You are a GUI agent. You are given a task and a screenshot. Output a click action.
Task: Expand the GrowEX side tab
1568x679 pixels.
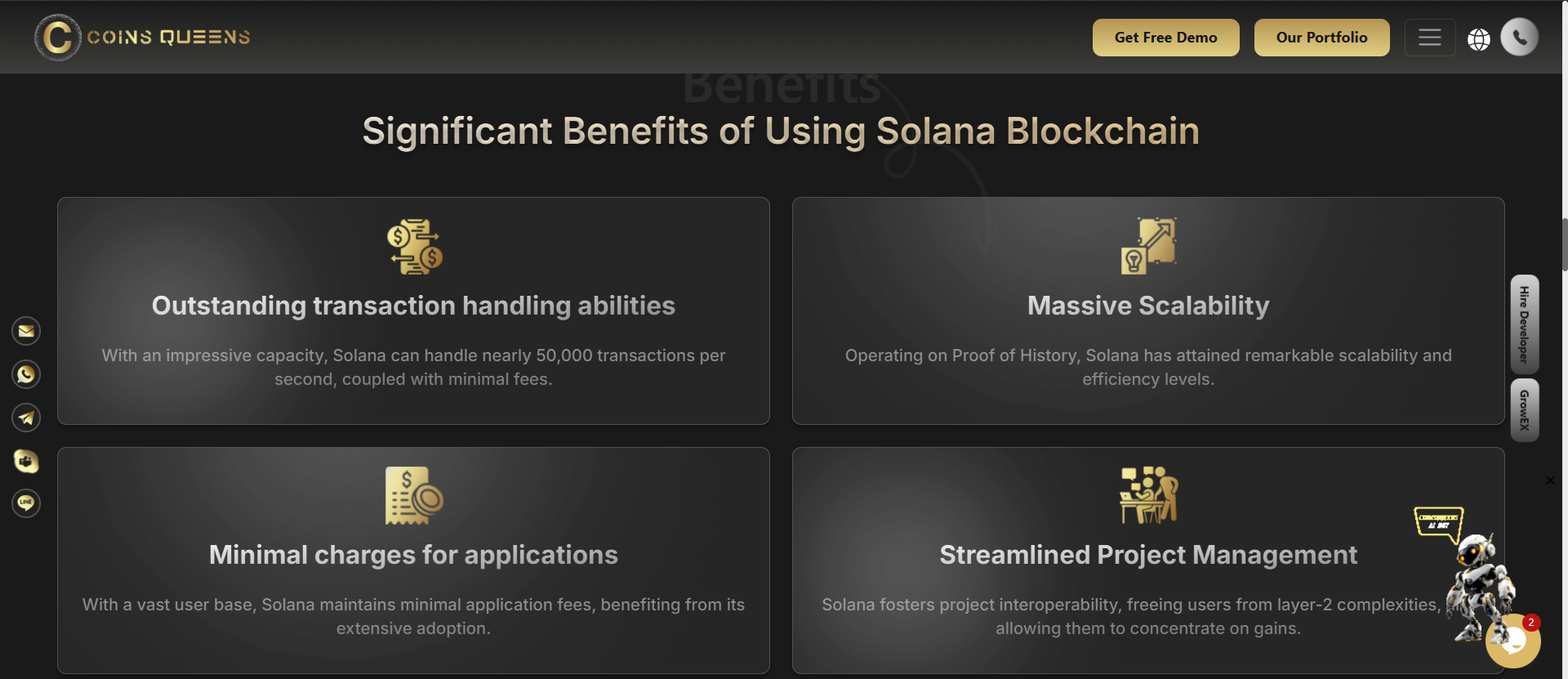tap(1524, 410)
